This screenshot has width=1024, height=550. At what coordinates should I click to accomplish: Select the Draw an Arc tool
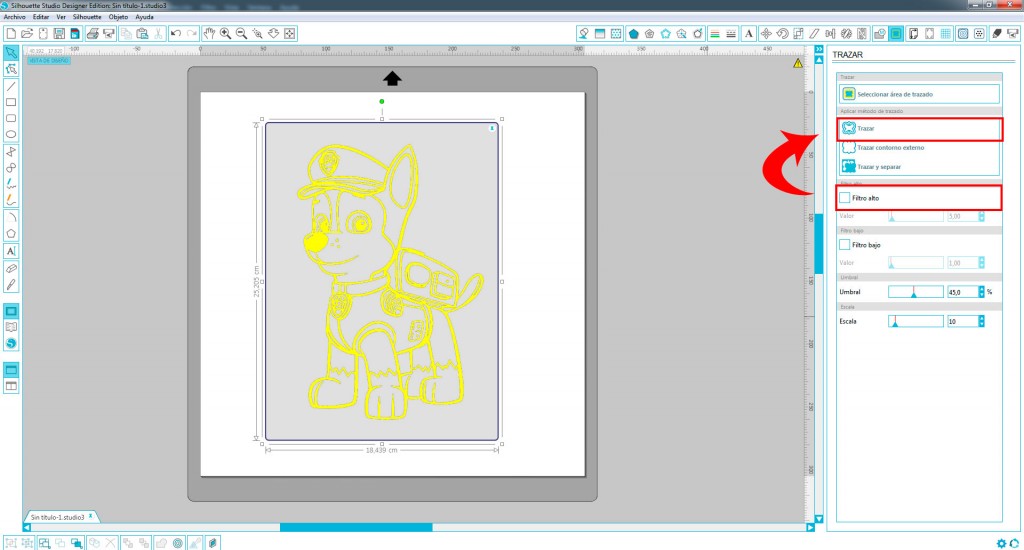coord(11,218)
